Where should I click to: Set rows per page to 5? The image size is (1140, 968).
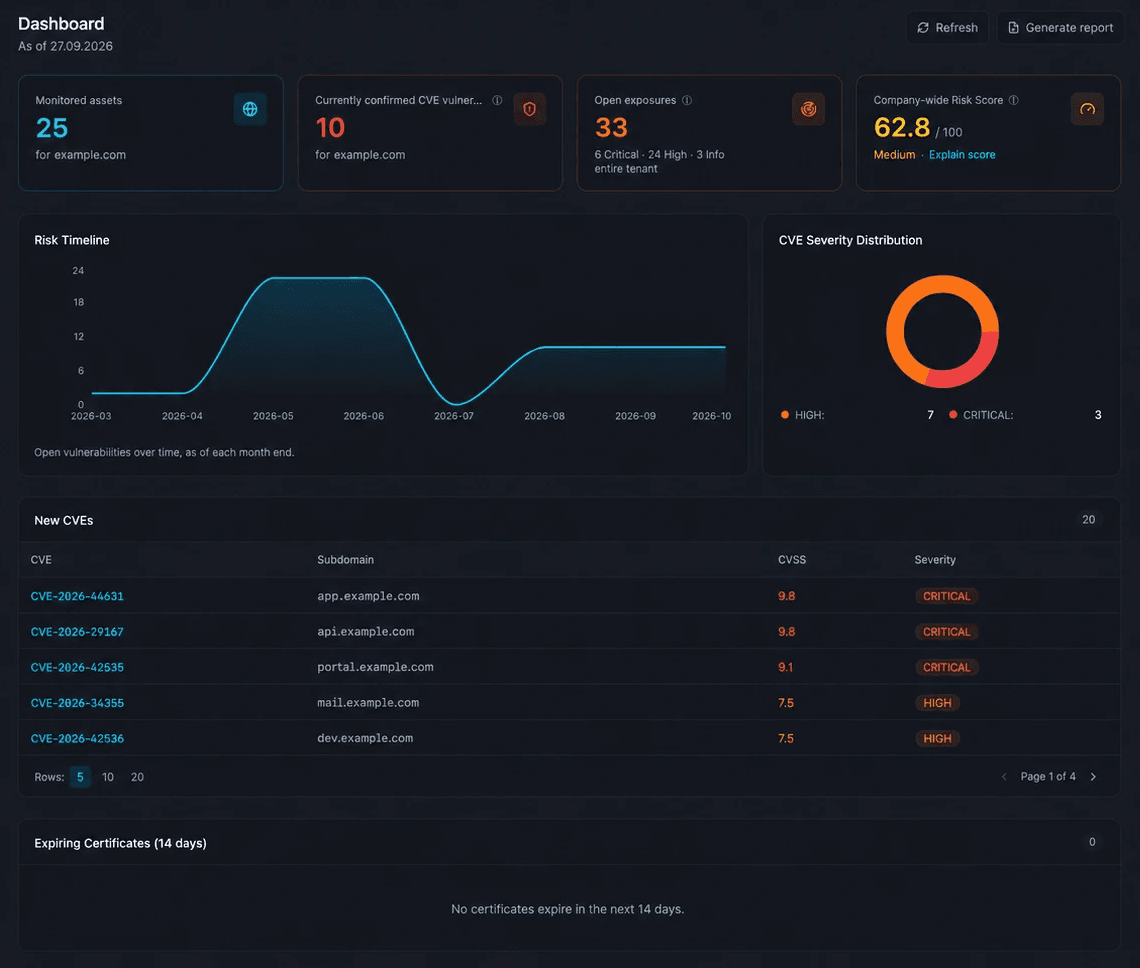80,777
